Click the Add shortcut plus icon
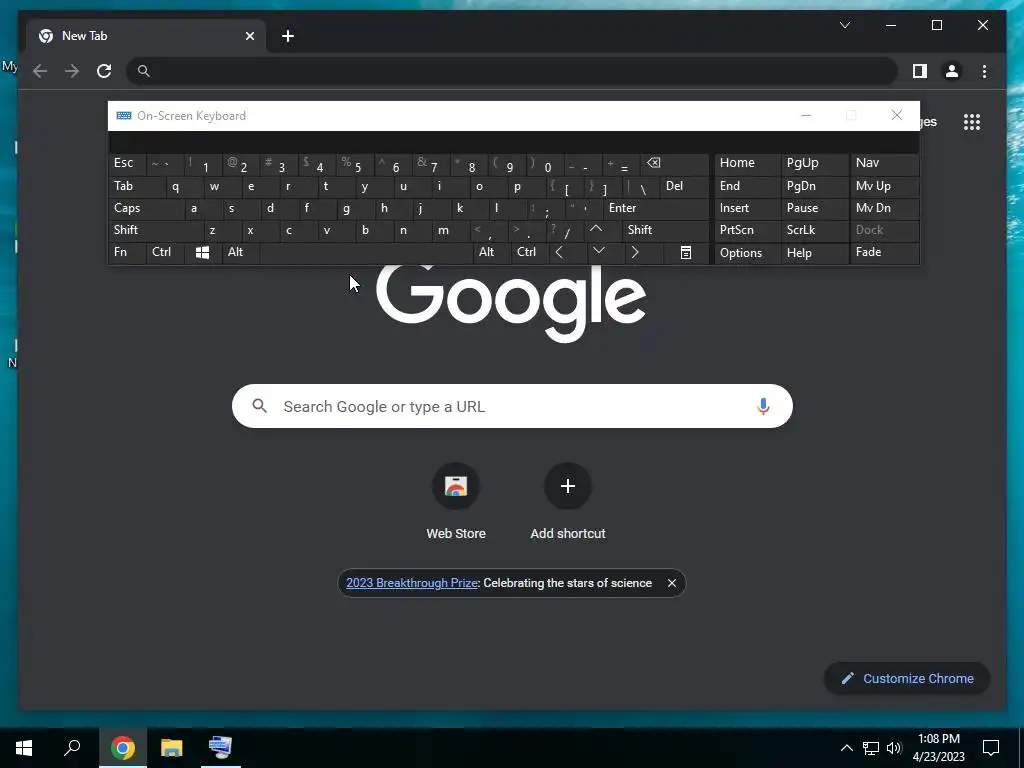Viewport: 1024px width, 768px height. (x=568, y=486)
